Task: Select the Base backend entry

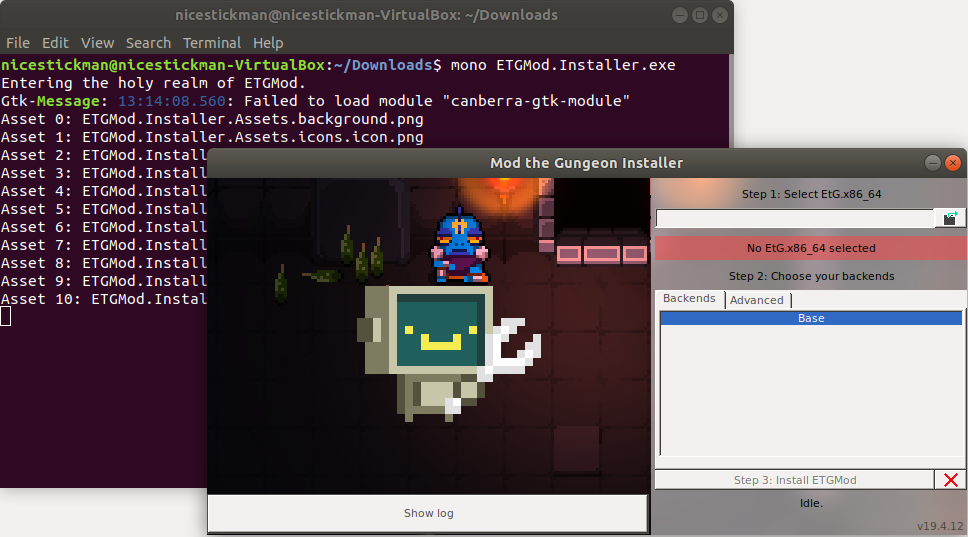Action: (811, 318)
